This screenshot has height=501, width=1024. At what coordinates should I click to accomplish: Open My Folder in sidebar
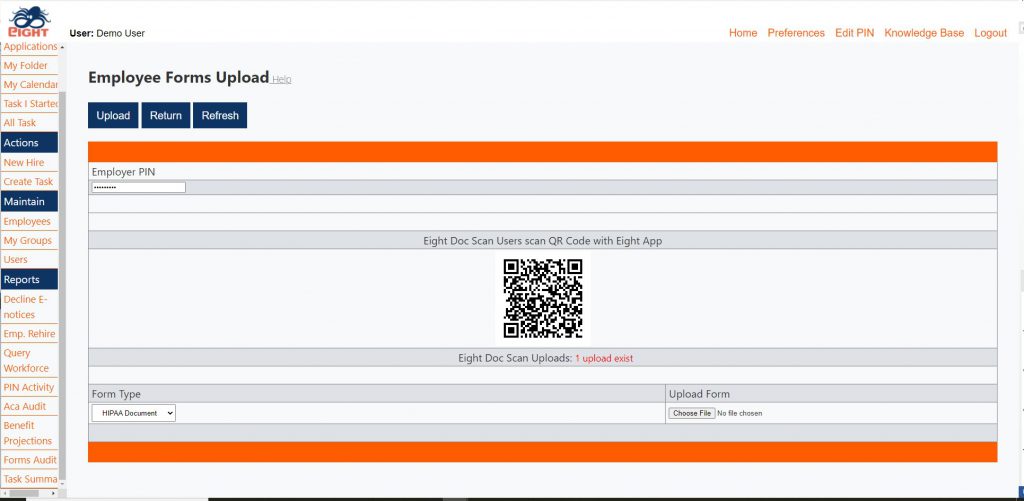[25, 65]
